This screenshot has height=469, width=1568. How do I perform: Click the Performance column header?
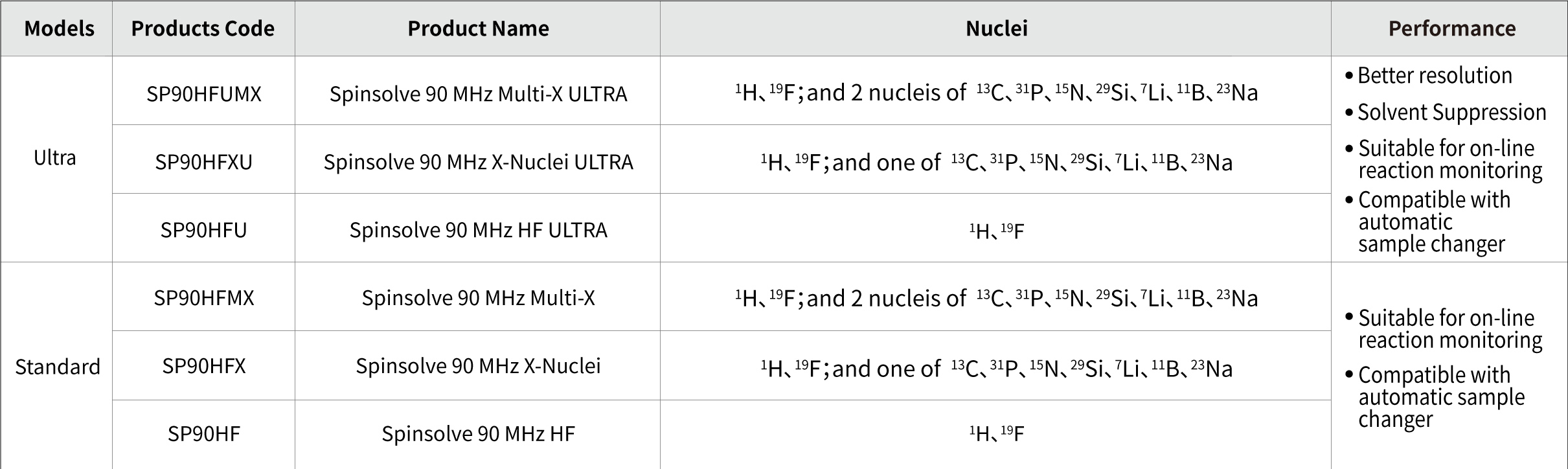pos(1451,29)
